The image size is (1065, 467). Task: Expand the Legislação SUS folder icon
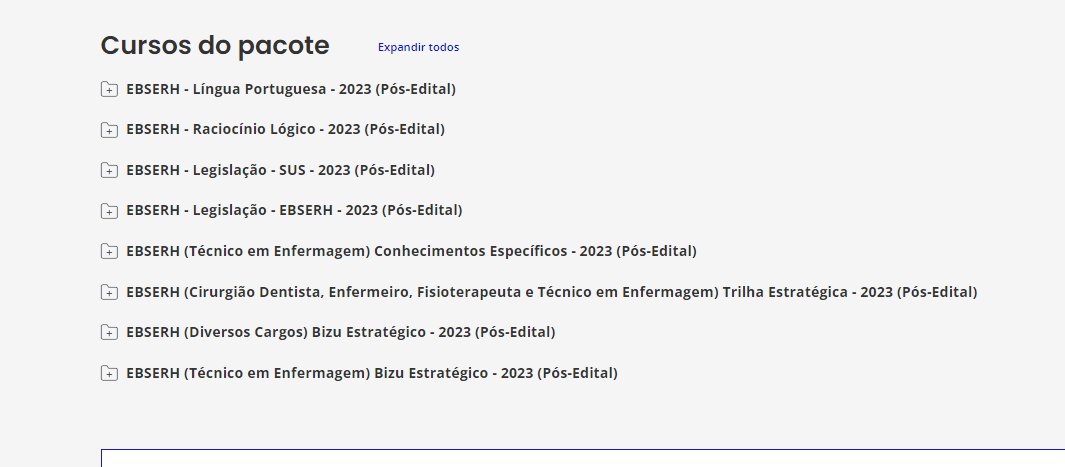point(109,171)
